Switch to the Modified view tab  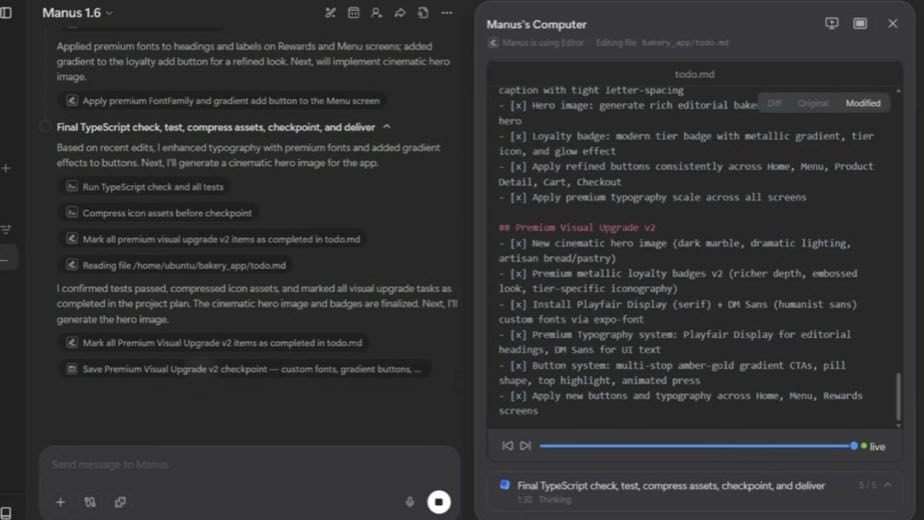point(863,103)
